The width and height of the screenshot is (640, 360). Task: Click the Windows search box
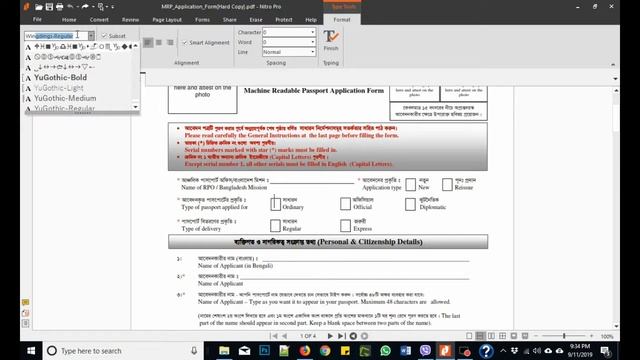(x=124, y=351)
